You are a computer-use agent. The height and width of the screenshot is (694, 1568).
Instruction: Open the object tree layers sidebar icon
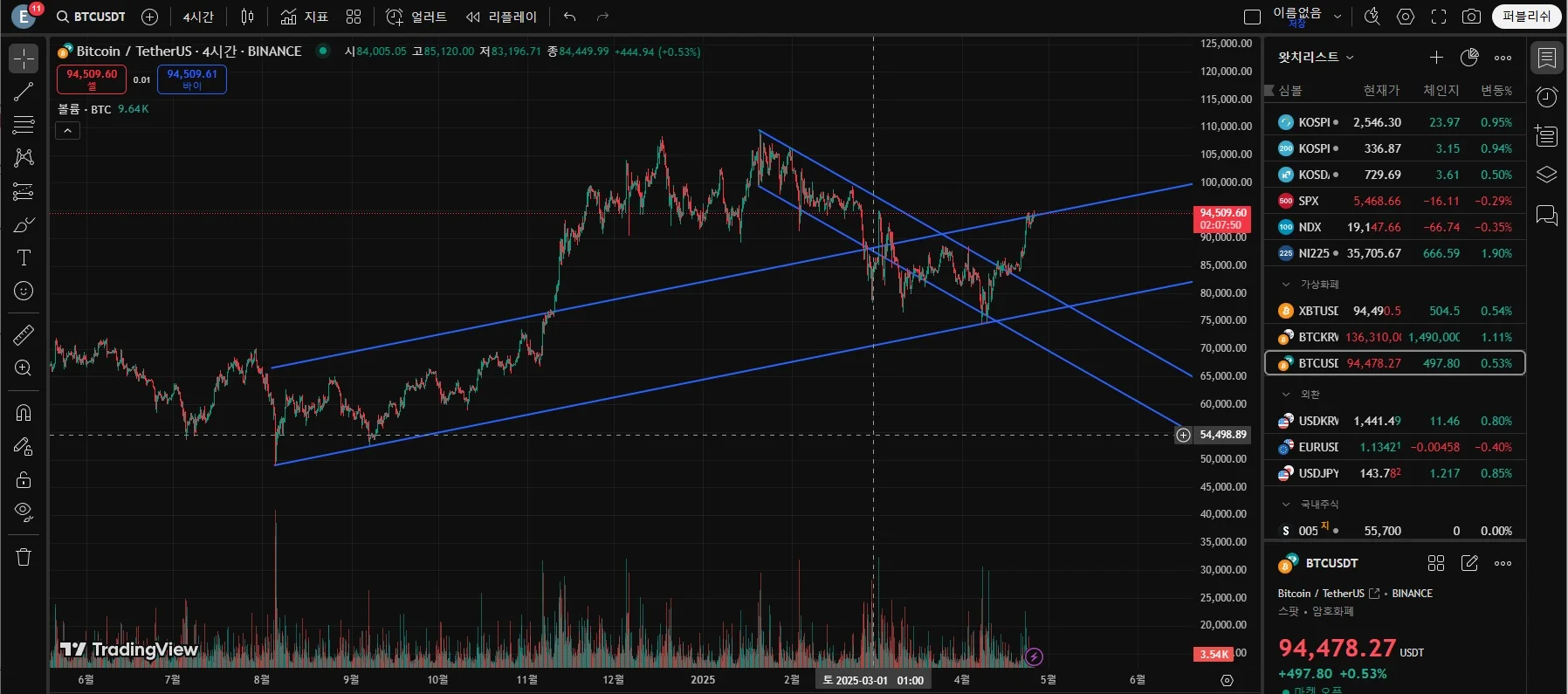coord(1547,175)
